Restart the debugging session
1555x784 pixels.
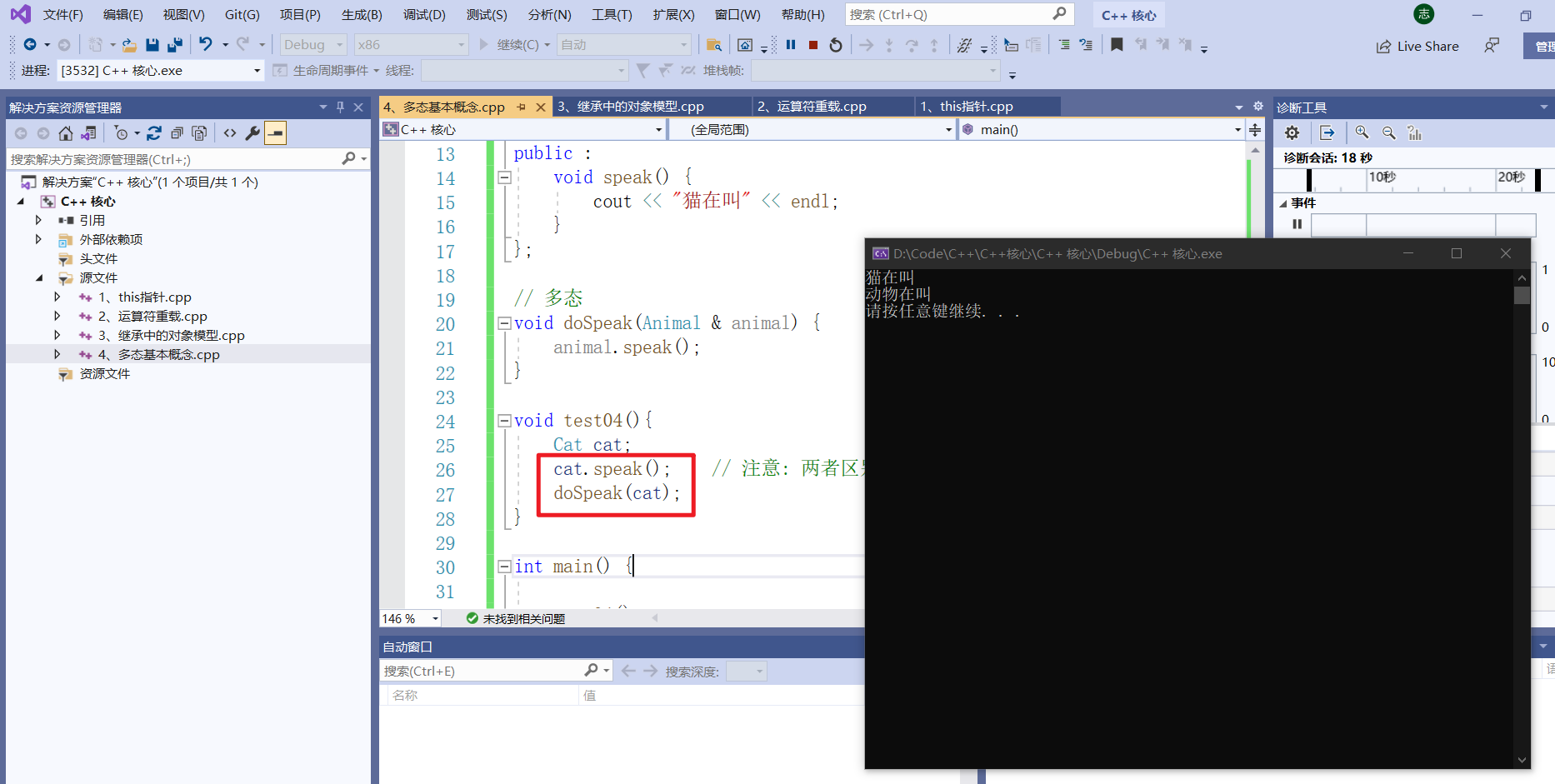[836, 45]
